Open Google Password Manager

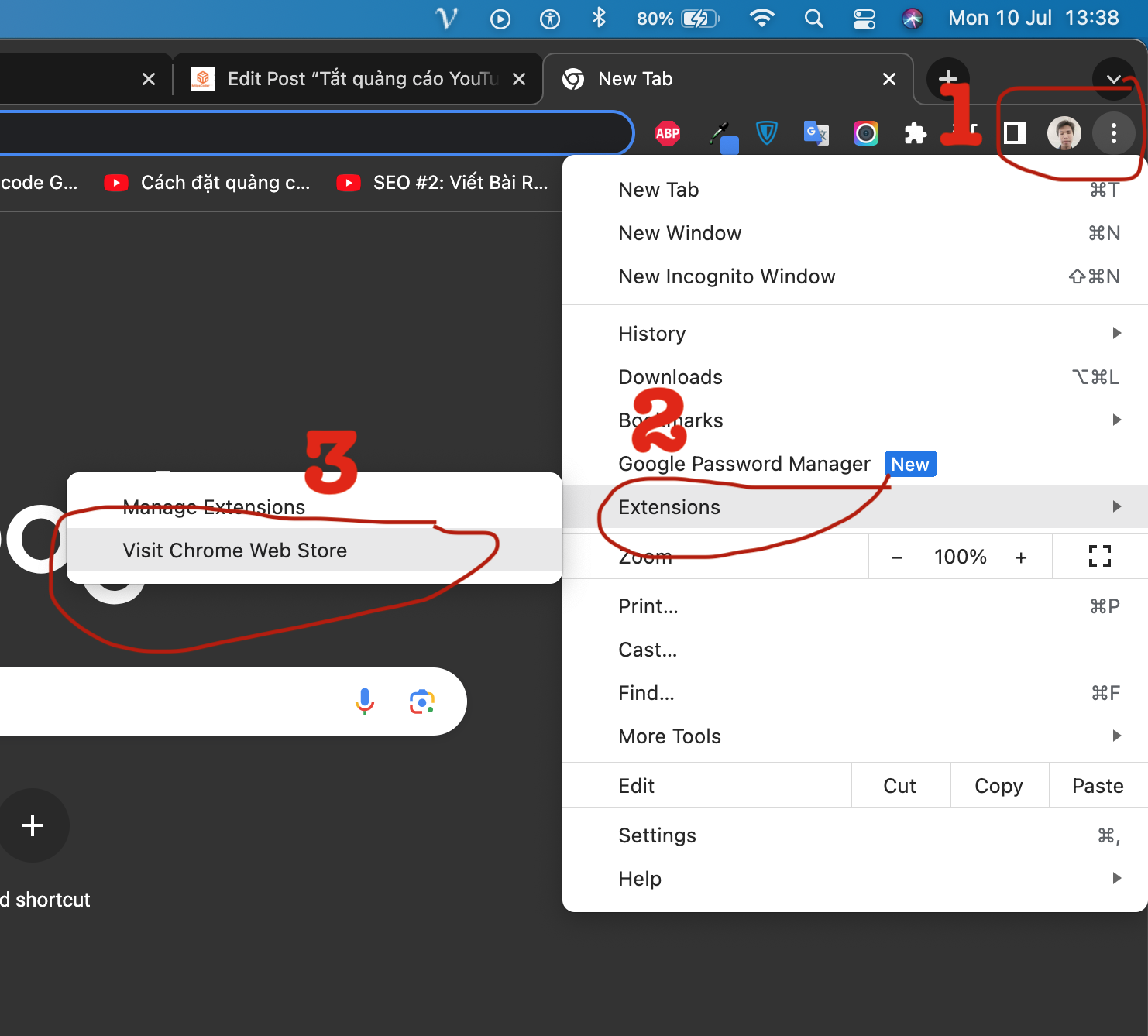click(x=855, y=464)
